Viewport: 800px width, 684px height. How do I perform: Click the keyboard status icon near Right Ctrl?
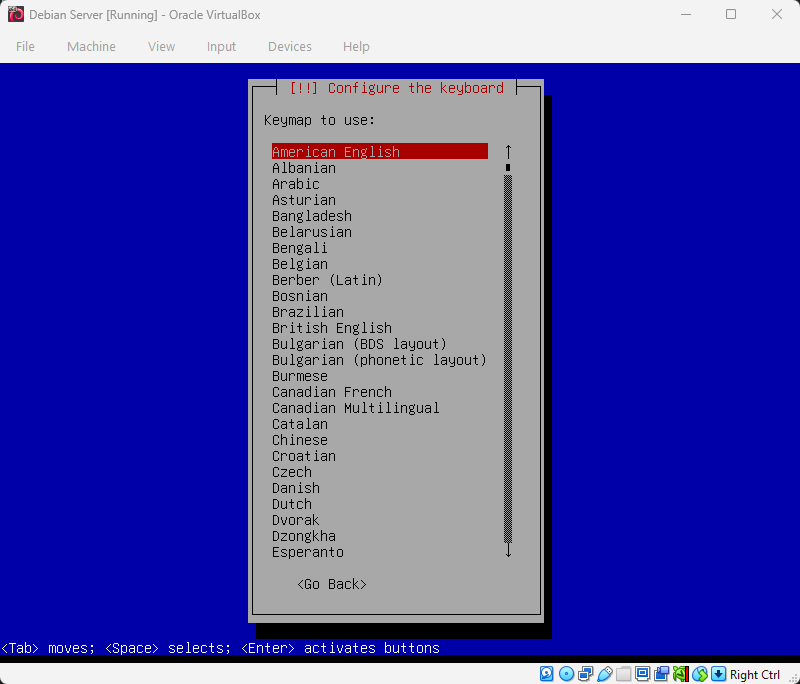click(x=717, y=674)
